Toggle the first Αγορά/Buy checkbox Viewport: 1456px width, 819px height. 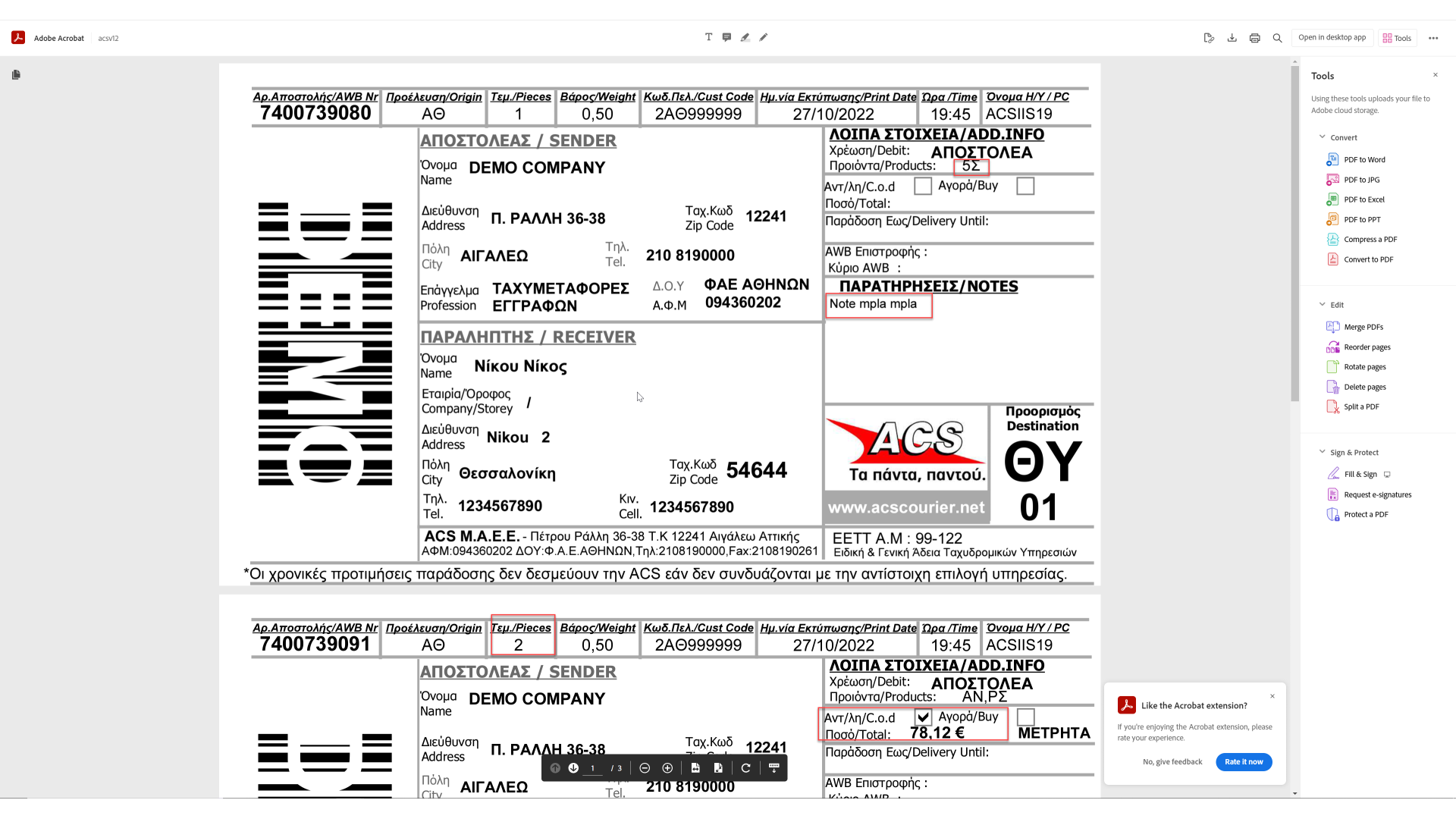pyautogui.click(x=1025, y=187)
